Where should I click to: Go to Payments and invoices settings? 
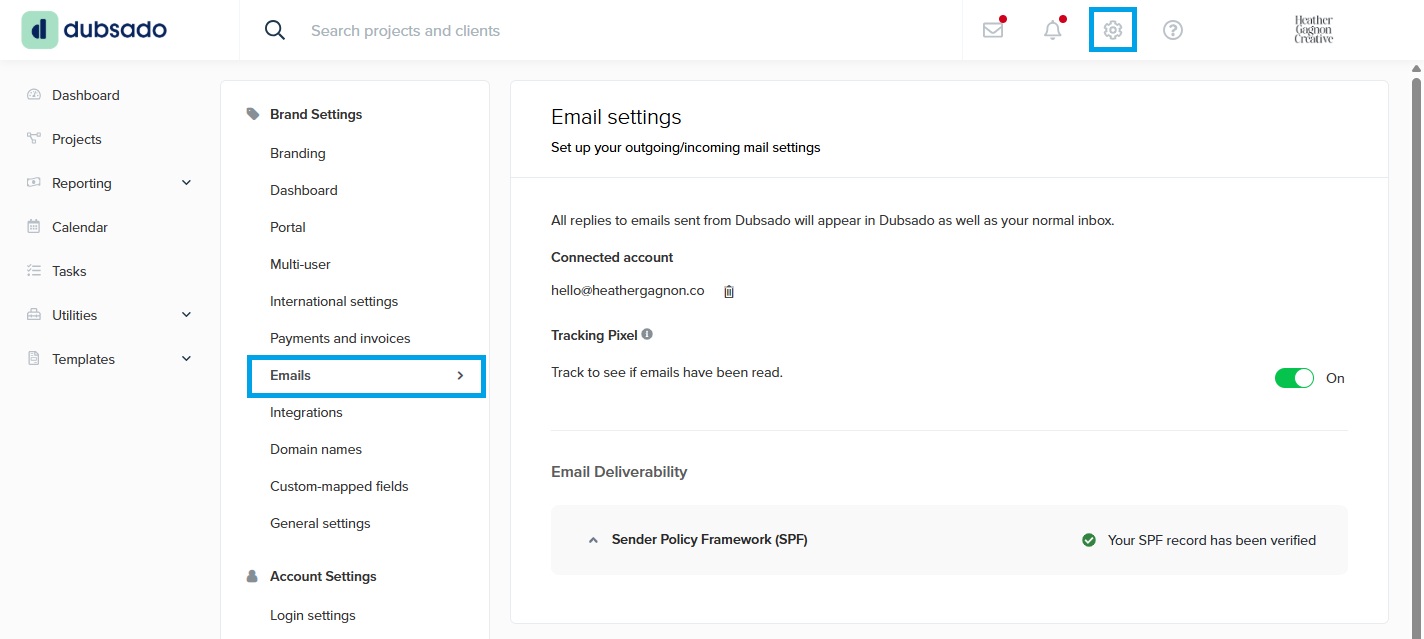tap(340, 338)
